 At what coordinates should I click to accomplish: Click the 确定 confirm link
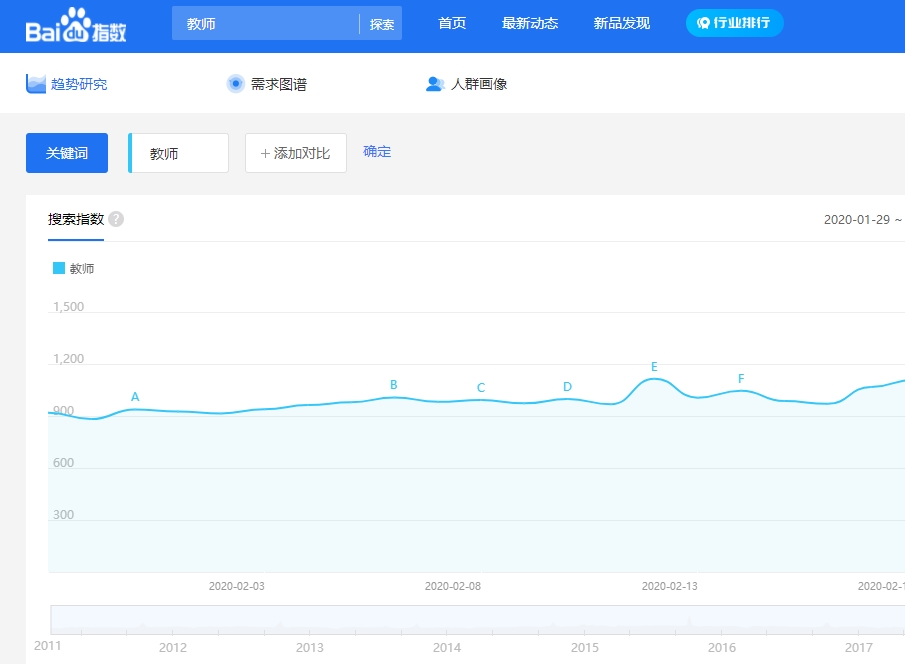tap(377, 152)
